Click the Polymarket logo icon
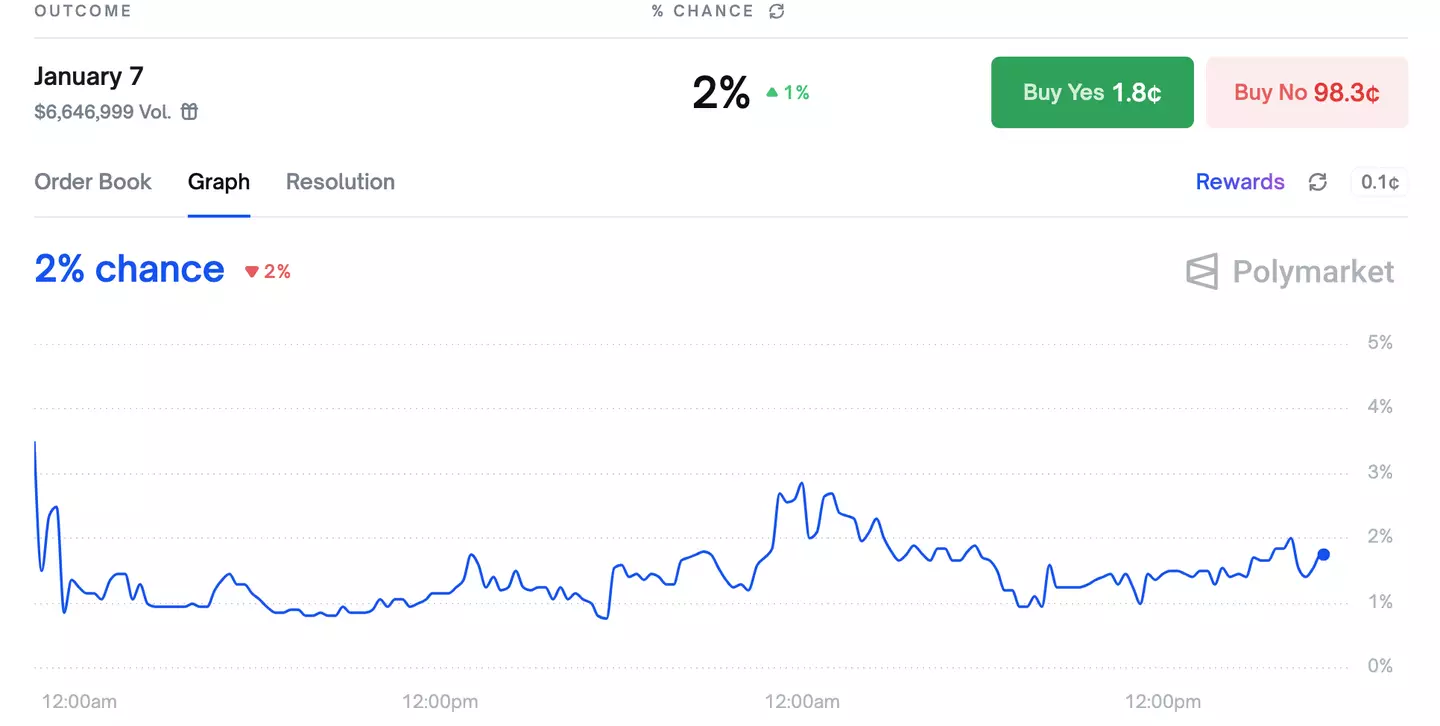The image size is (1440, 726). coord(1202,271)
